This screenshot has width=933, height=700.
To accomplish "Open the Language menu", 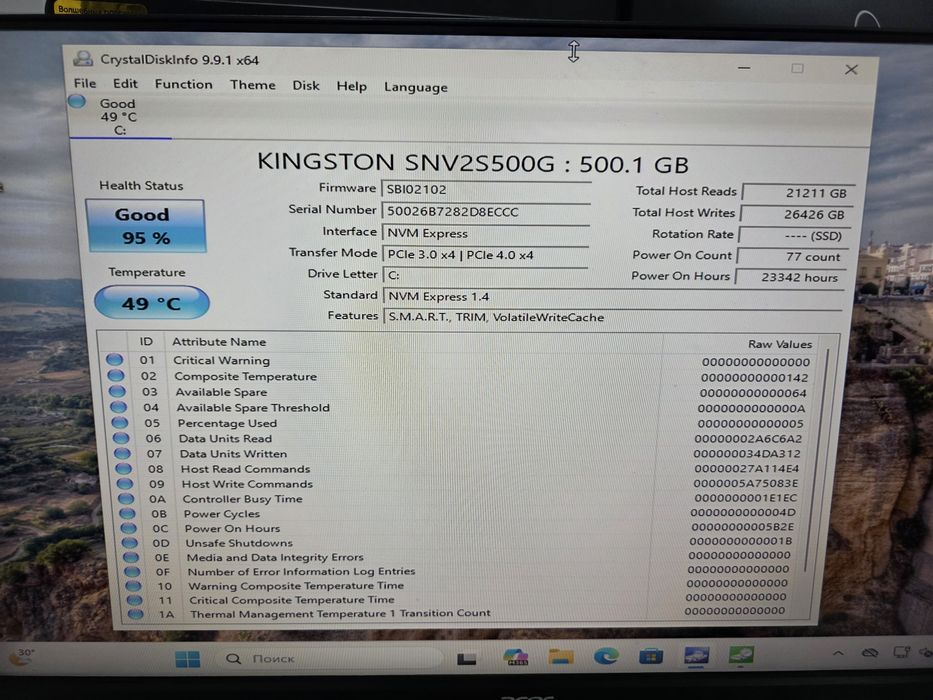I will 415,88.
